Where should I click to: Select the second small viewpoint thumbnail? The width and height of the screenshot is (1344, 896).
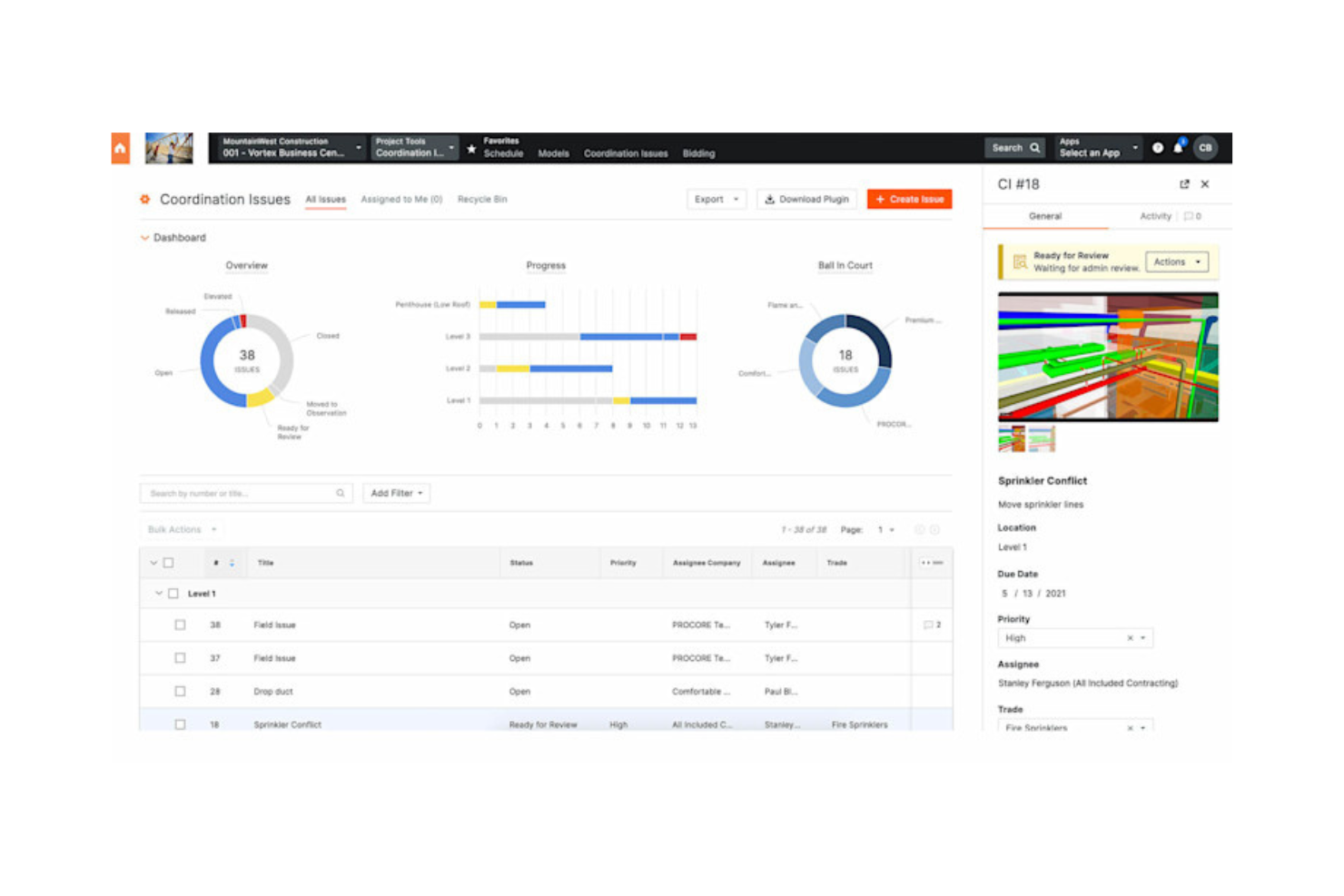[x=1042, y=438]
